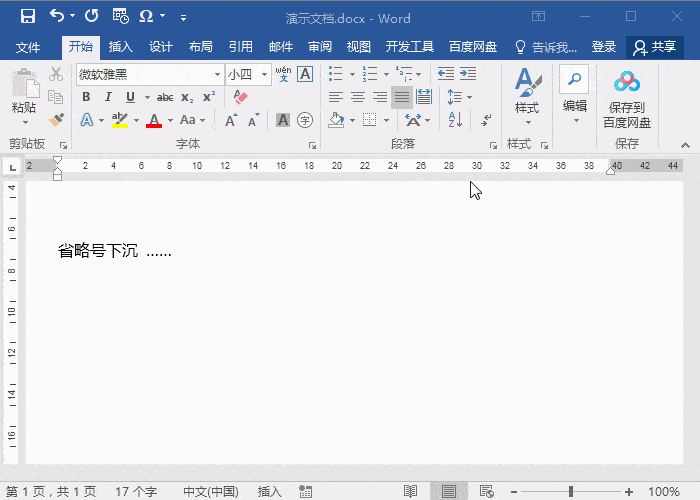Apply enclosed character 字 icon

305,120
